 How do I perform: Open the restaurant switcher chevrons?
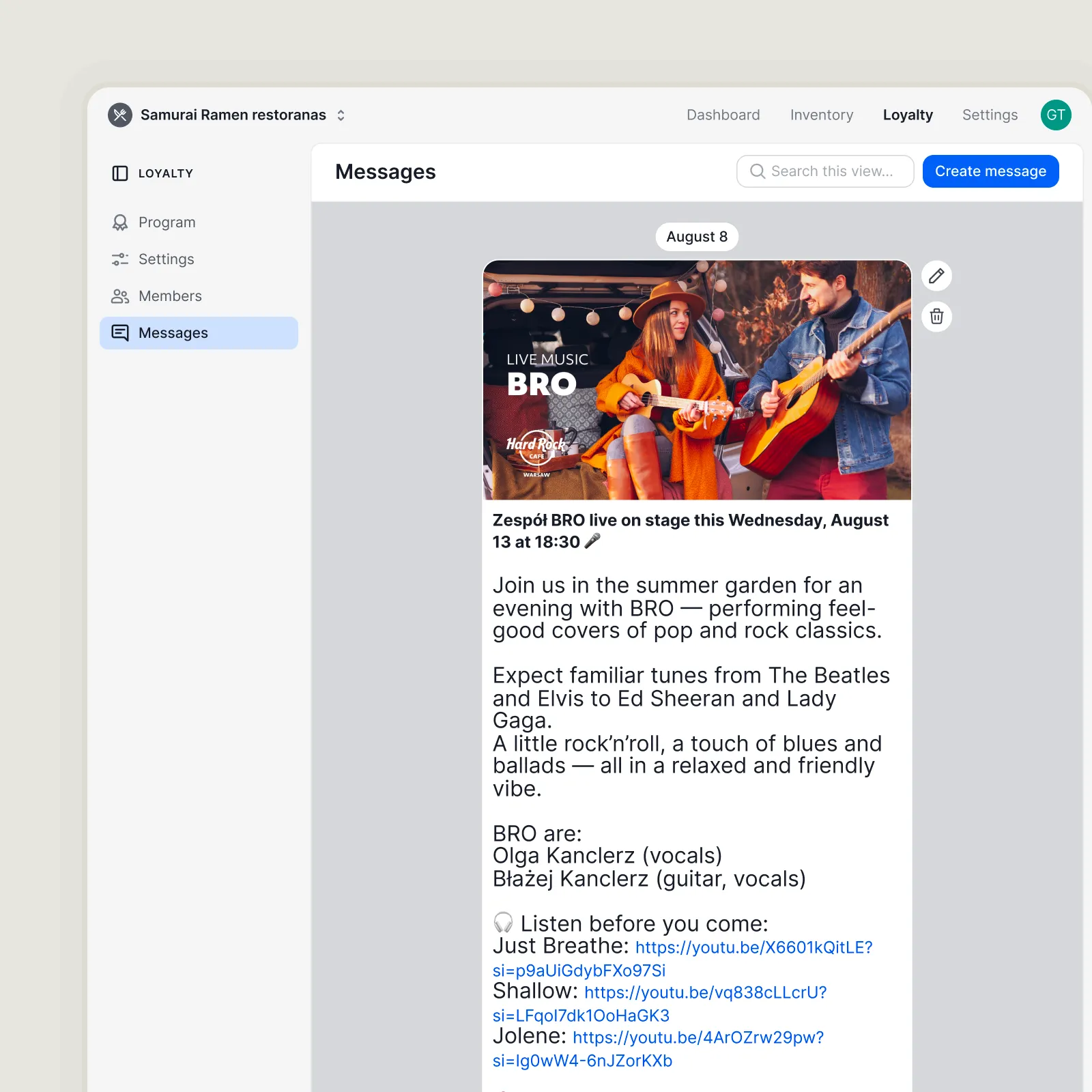(341, 115)
